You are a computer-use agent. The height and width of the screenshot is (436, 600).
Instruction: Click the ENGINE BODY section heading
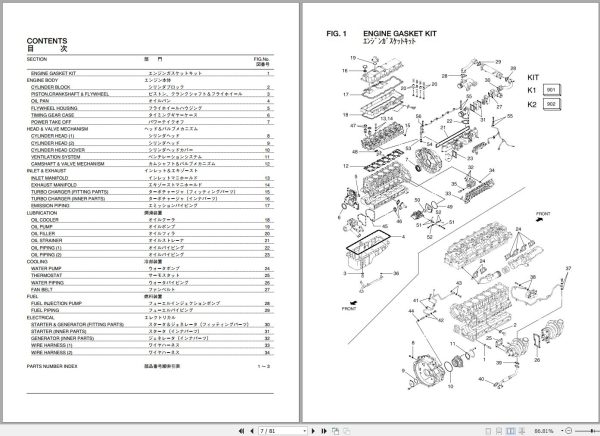(x=42, y=80)
